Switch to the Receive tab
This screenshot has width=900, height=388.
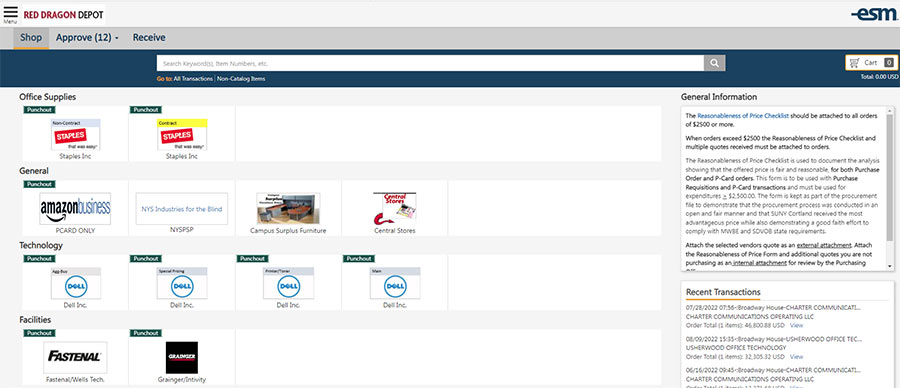tap(149, 38)
